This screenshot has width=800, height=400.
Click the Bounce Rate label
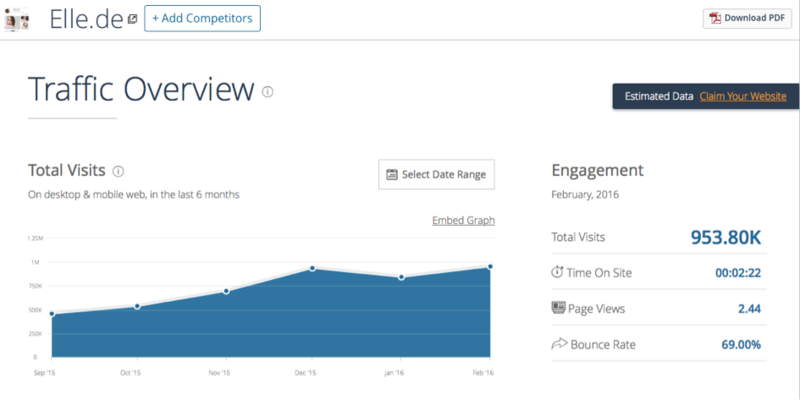pyautogui.click(x=603, y=345)
